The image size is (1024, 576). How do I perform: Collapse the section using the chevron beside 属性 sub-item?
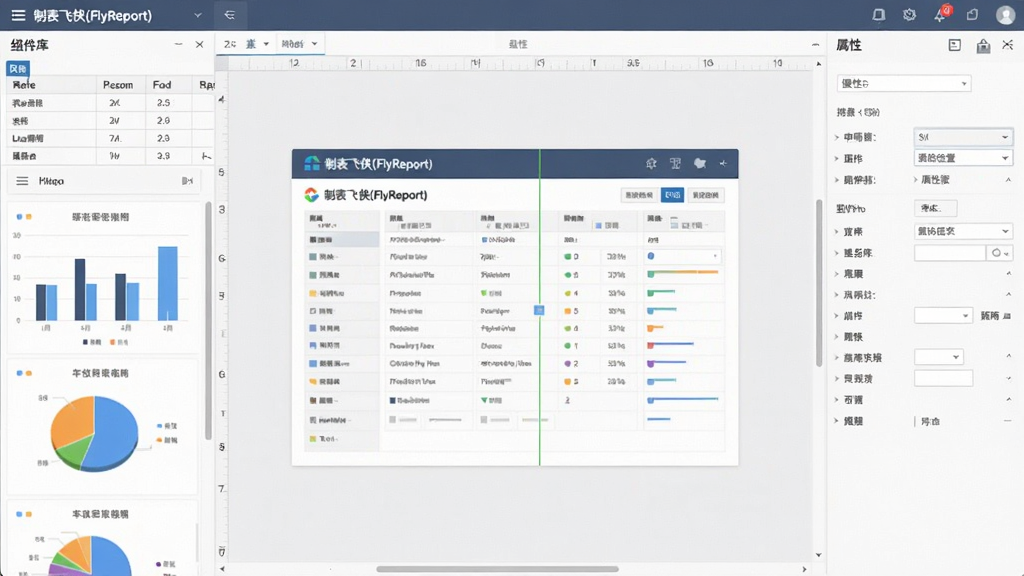click(x=1008, y=180)
